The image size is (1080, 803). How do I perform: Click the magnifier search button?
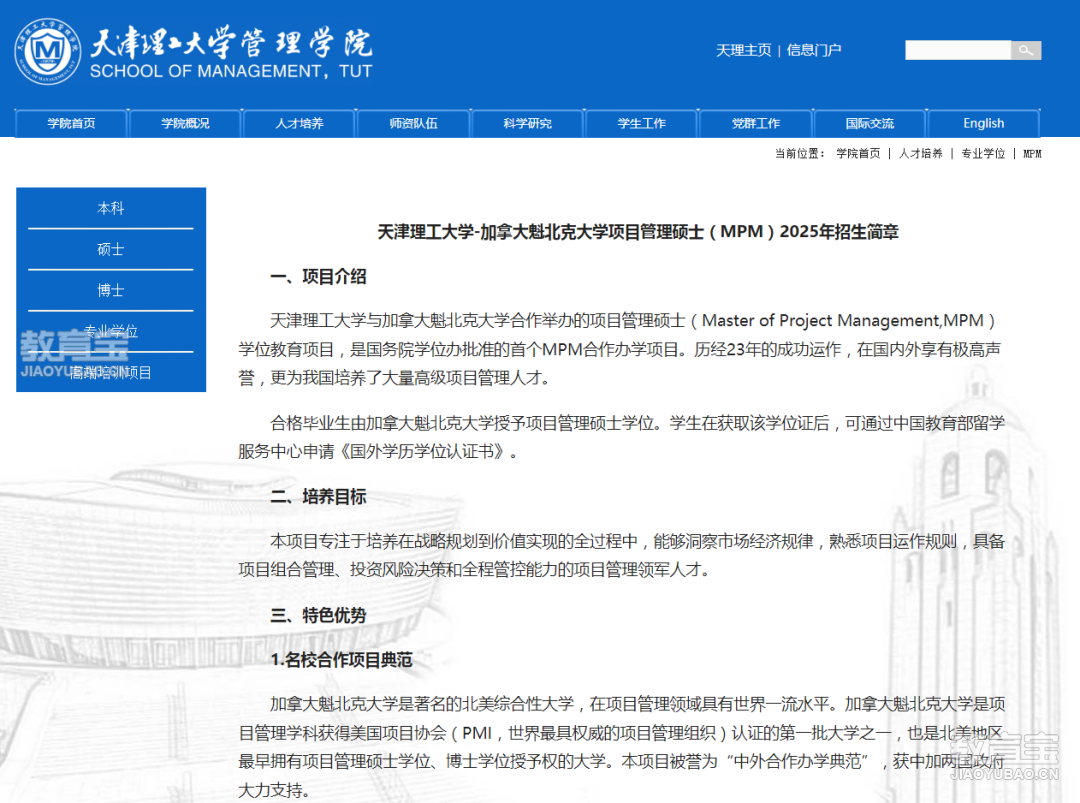(x=1026, y=50)
